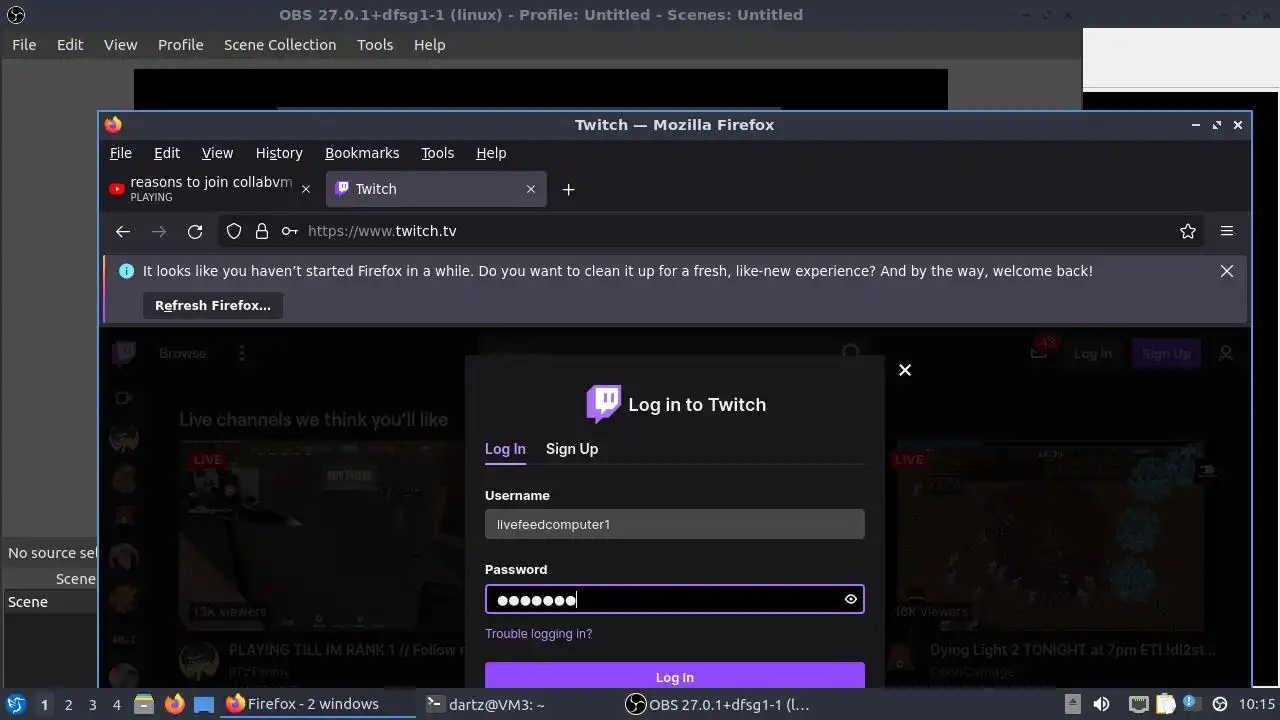Click the blue info icon in notification bar
1280x720 pixels.
click(x=126, y=271)
